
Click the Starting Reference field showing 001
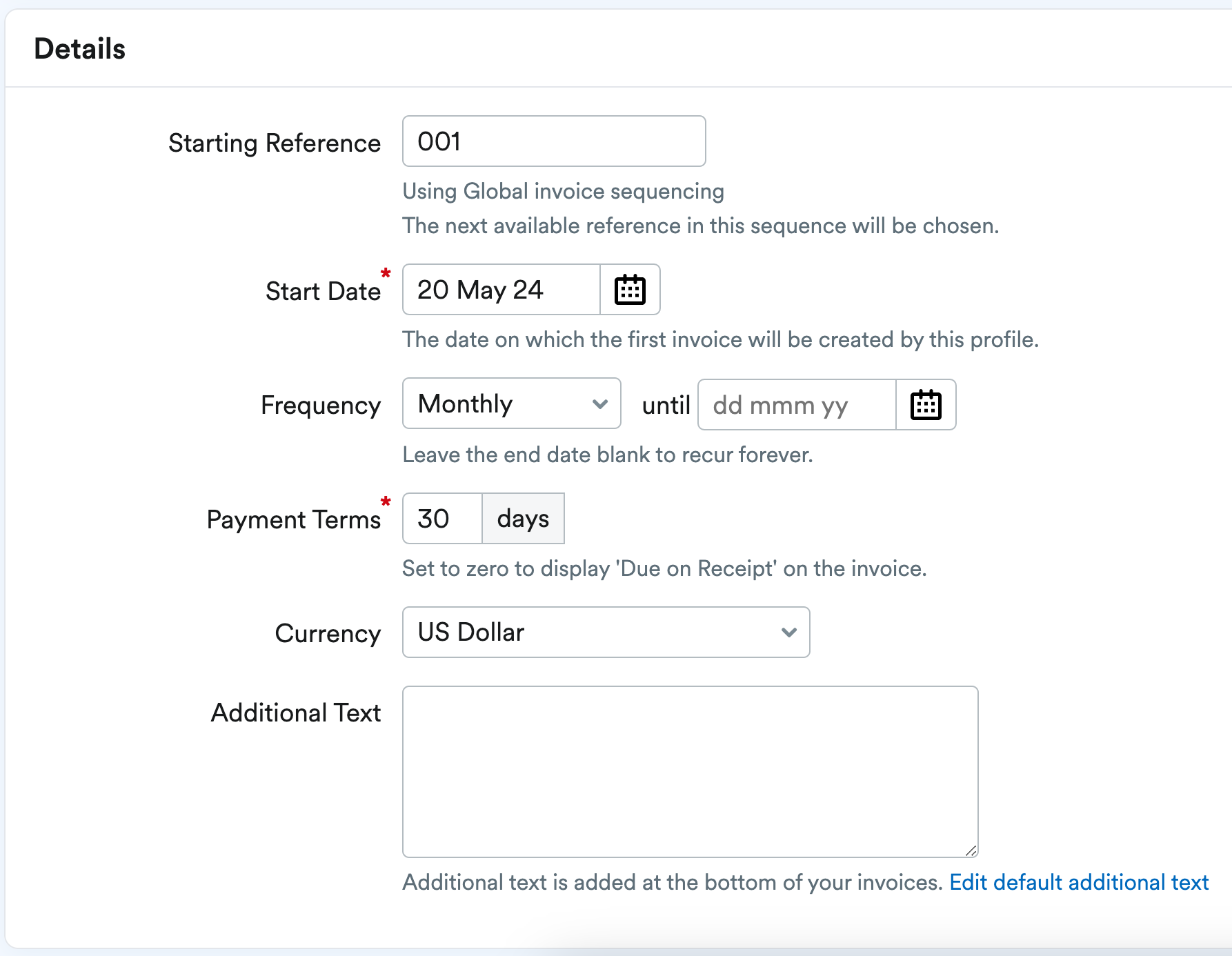[x=553, y=141]
